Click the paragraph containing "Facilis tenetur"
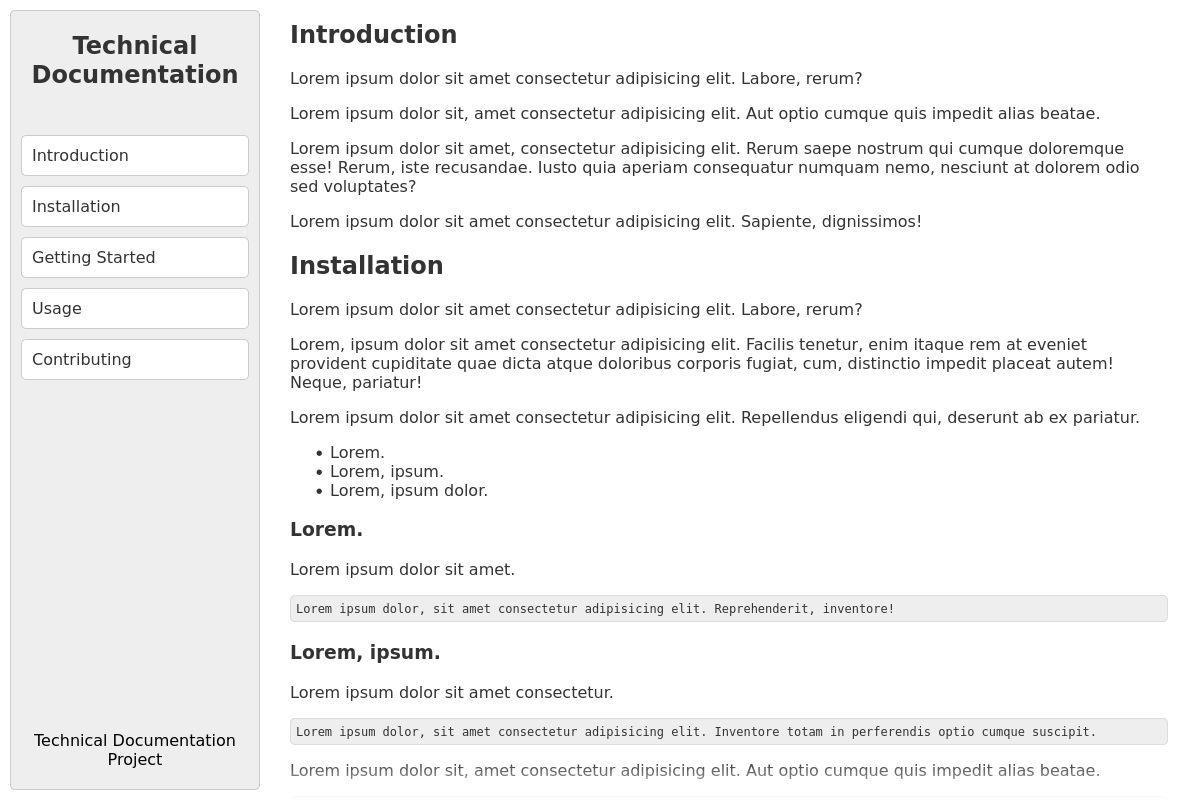Viewport: 1200px width, 800px height. (701, 363)
